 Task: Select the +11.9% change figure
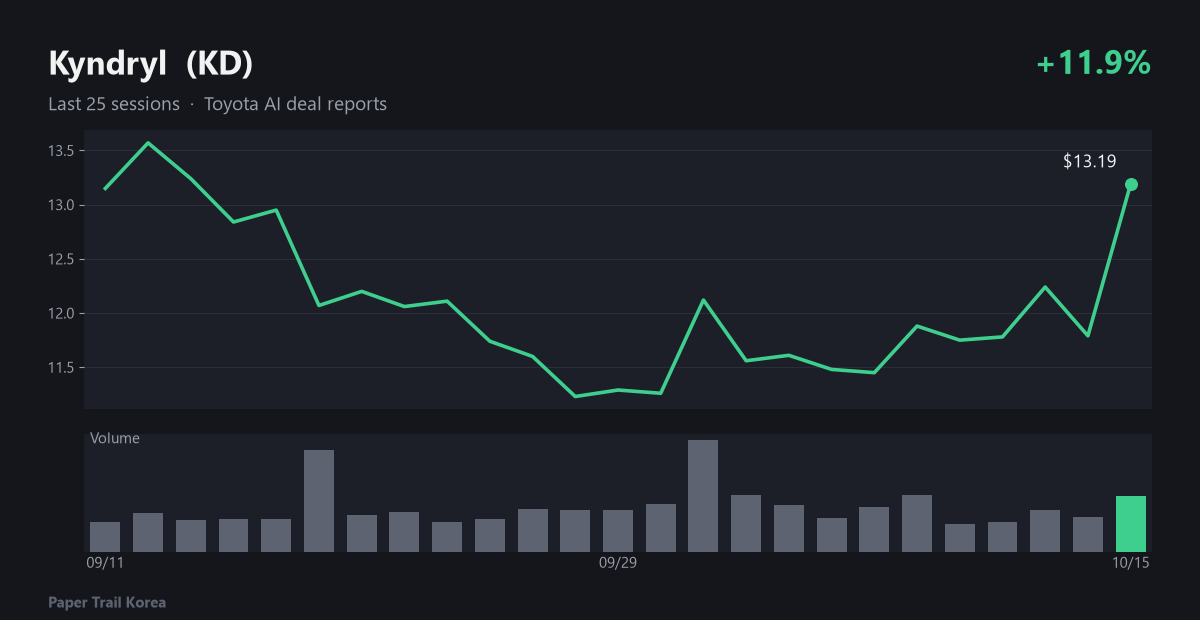[x=1094, y=63]
